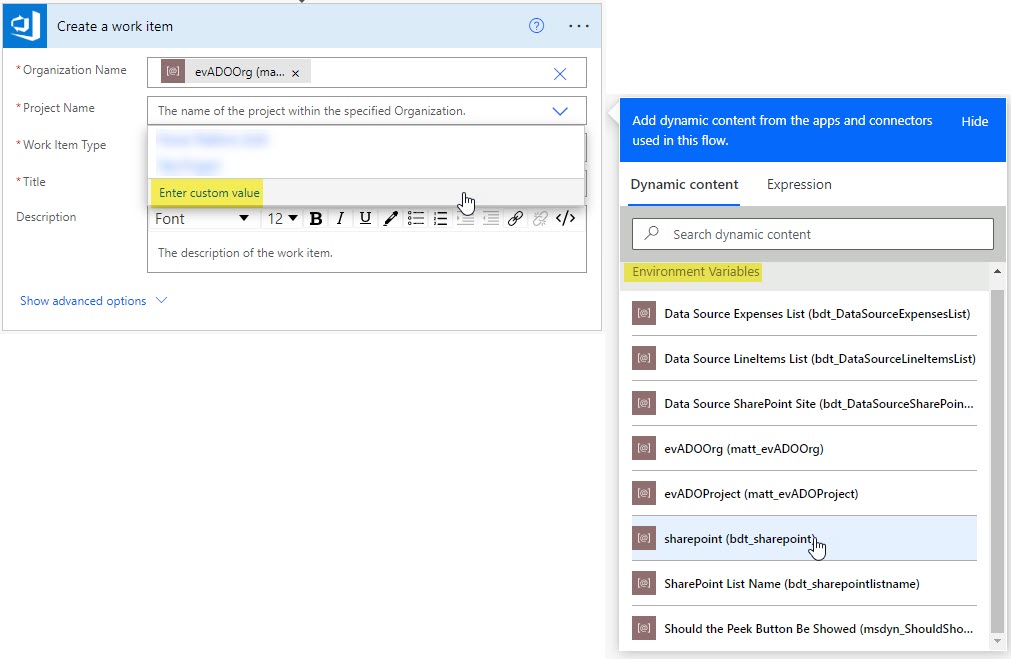Open help for Create a work item

[x=536, y=26]
